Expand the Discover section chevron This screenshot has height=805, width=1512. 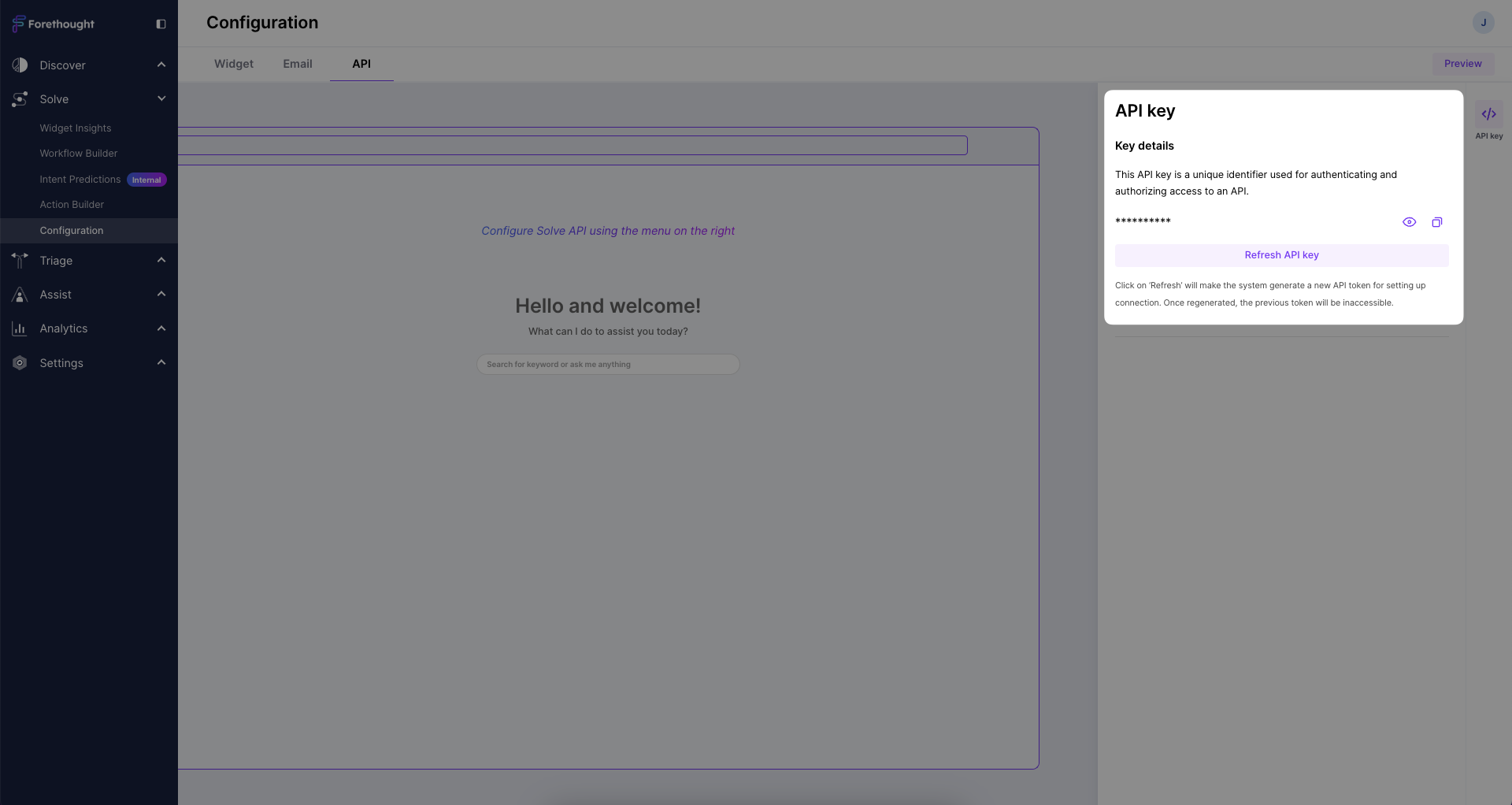pos(161,65)
